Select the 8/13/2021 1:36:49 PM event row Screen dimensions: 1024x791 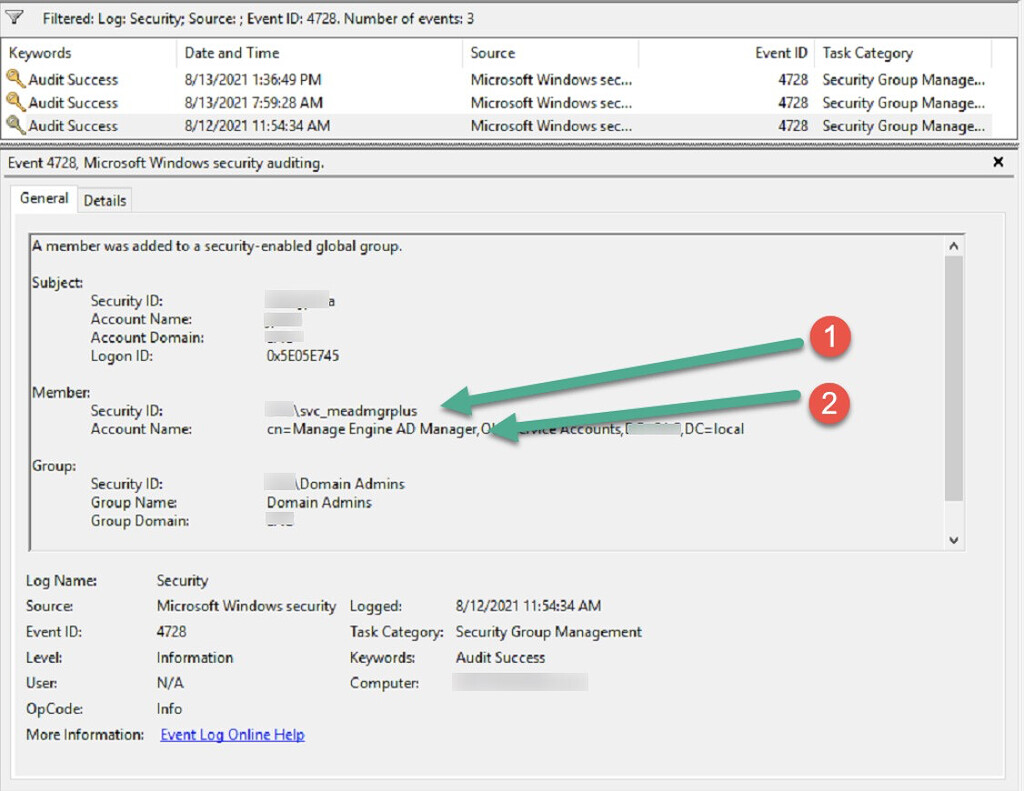click(x=300, y=79)
